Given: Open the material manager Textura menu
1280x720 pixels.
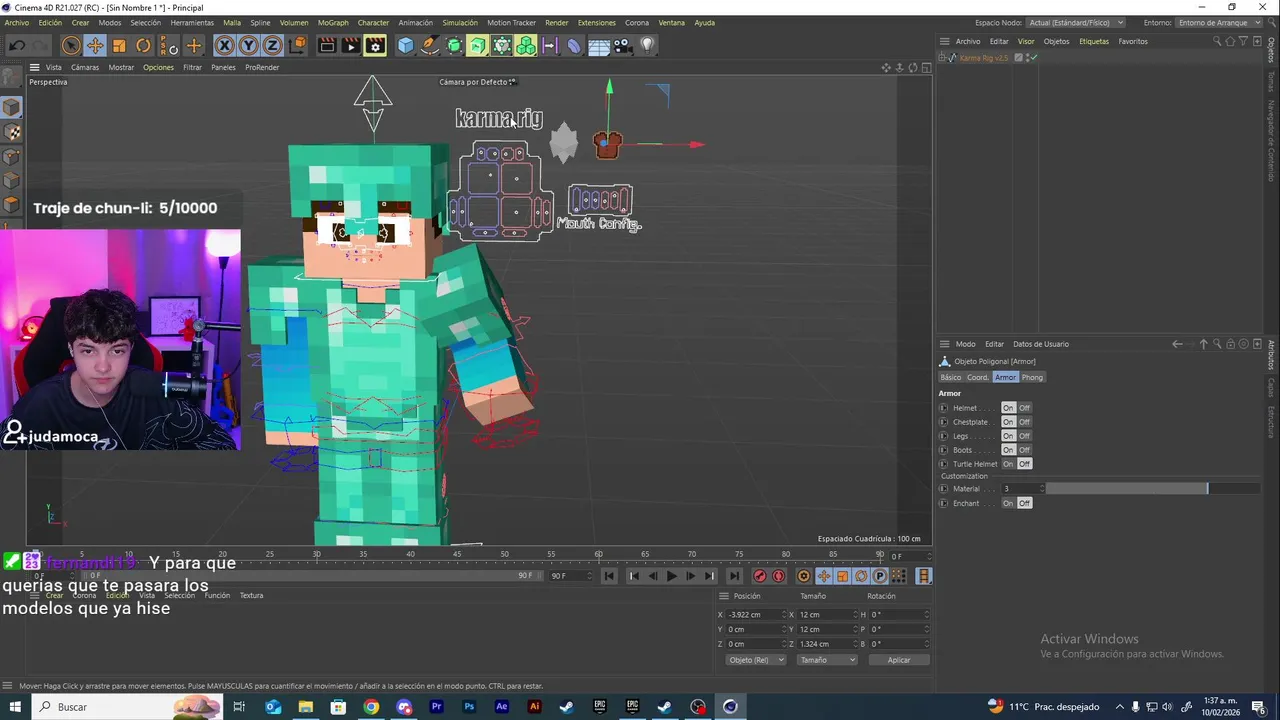Looking at the screenshot, I should click(x=251, y=595).
